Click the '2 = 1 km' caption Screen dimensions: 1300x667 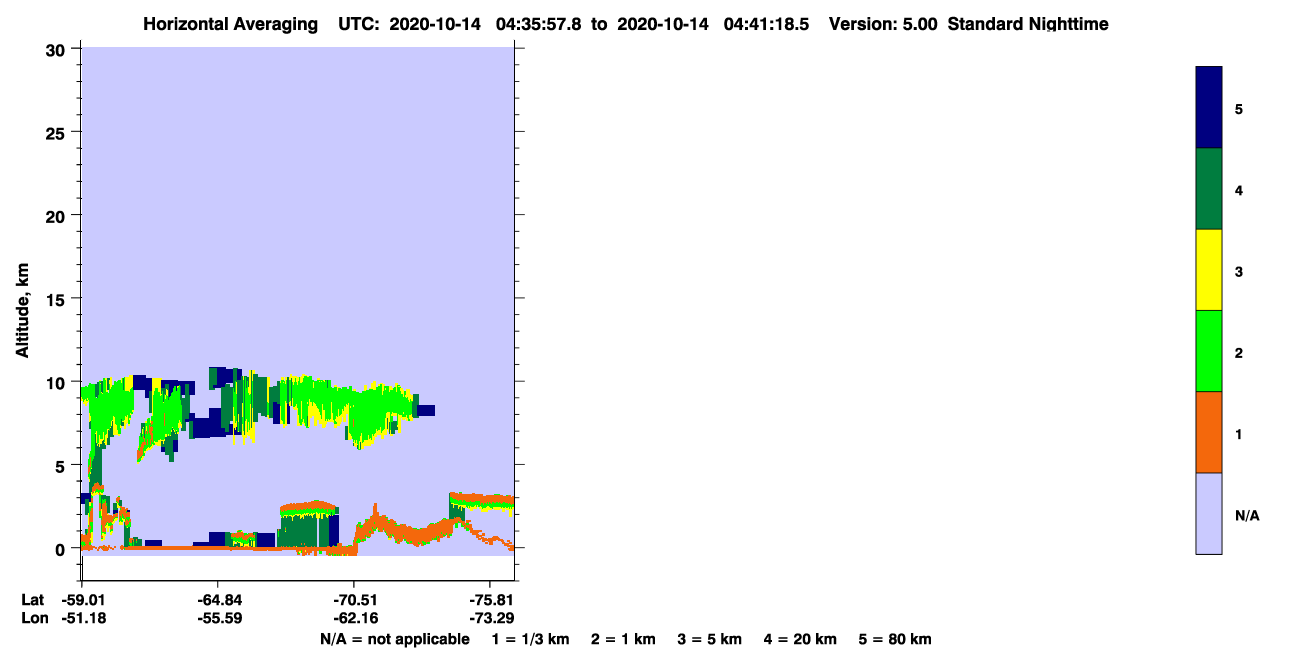tap(623, 639)
